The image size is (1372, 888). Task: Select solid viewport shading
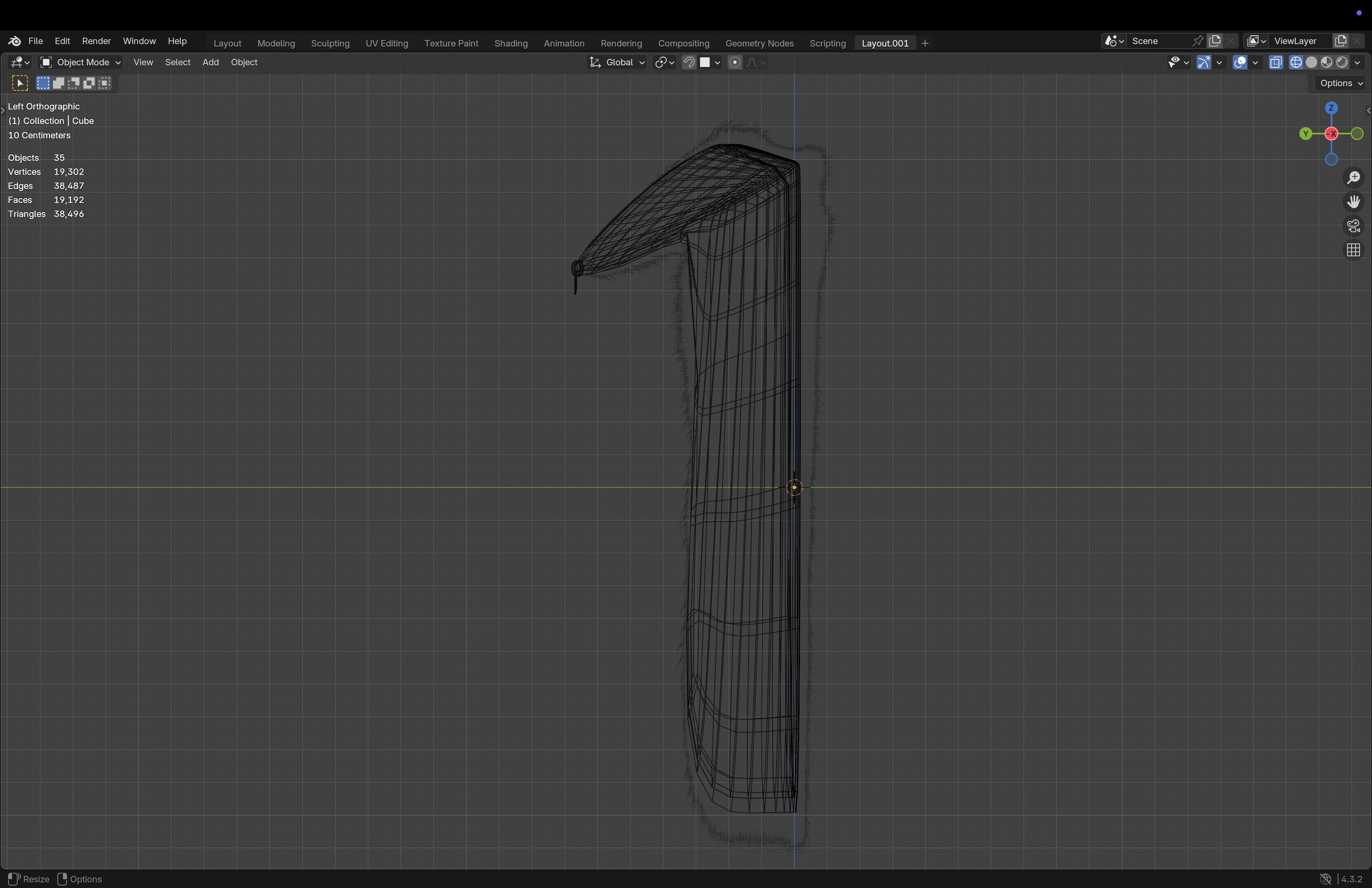[1311, 62]
